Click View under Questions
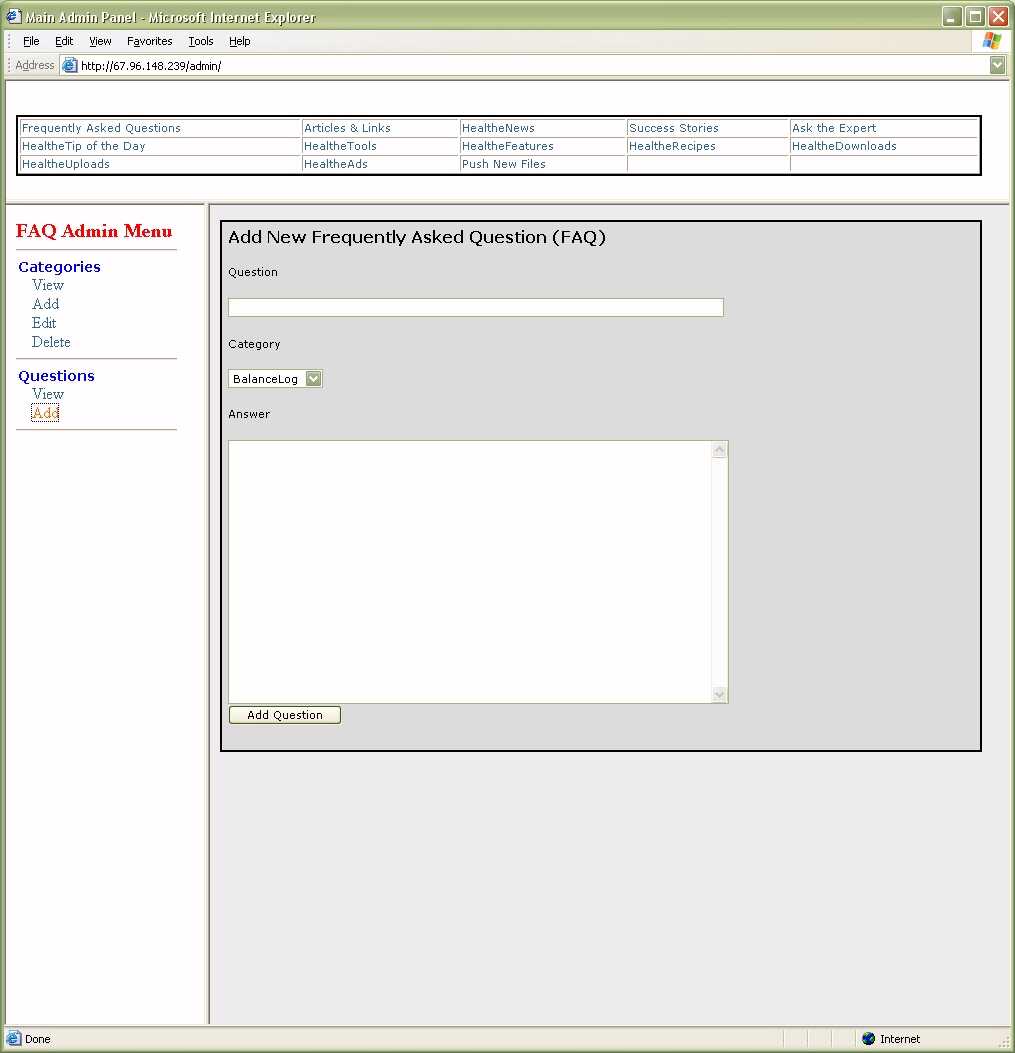The width and height of the screenshot is (1015, 1053). (x=48, y=394)
